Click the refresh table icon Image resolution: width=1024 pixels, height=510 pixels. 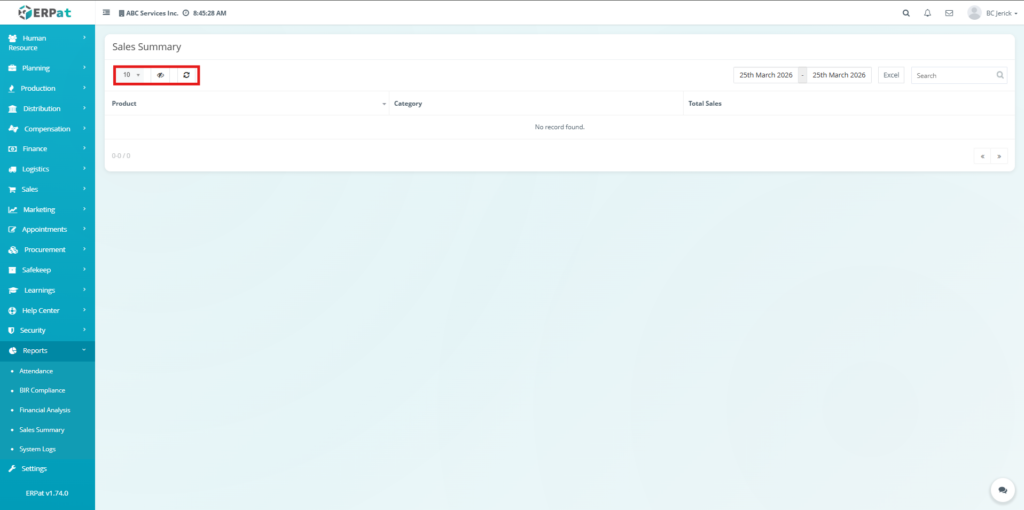tap(186, 75)
